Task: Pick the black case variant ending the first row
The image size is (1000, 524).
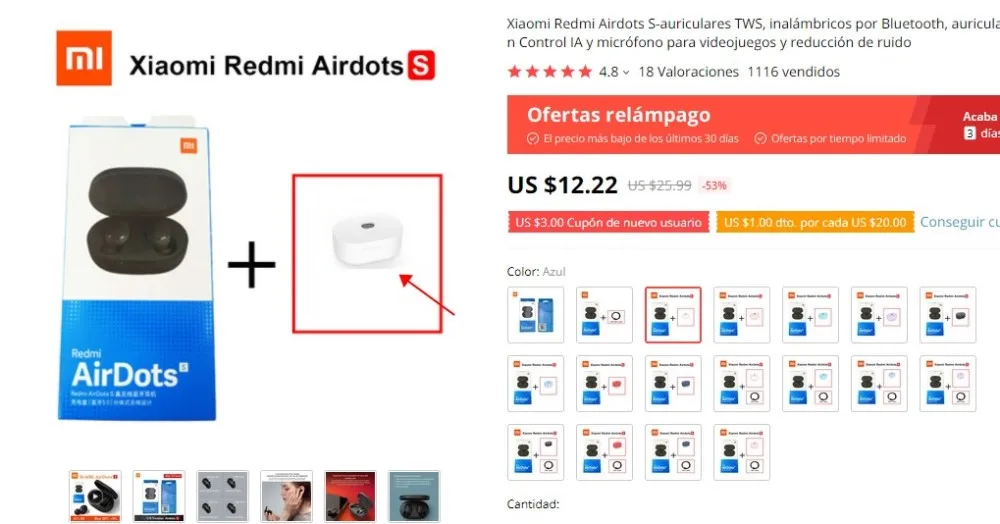Action: tap(948, 315)
